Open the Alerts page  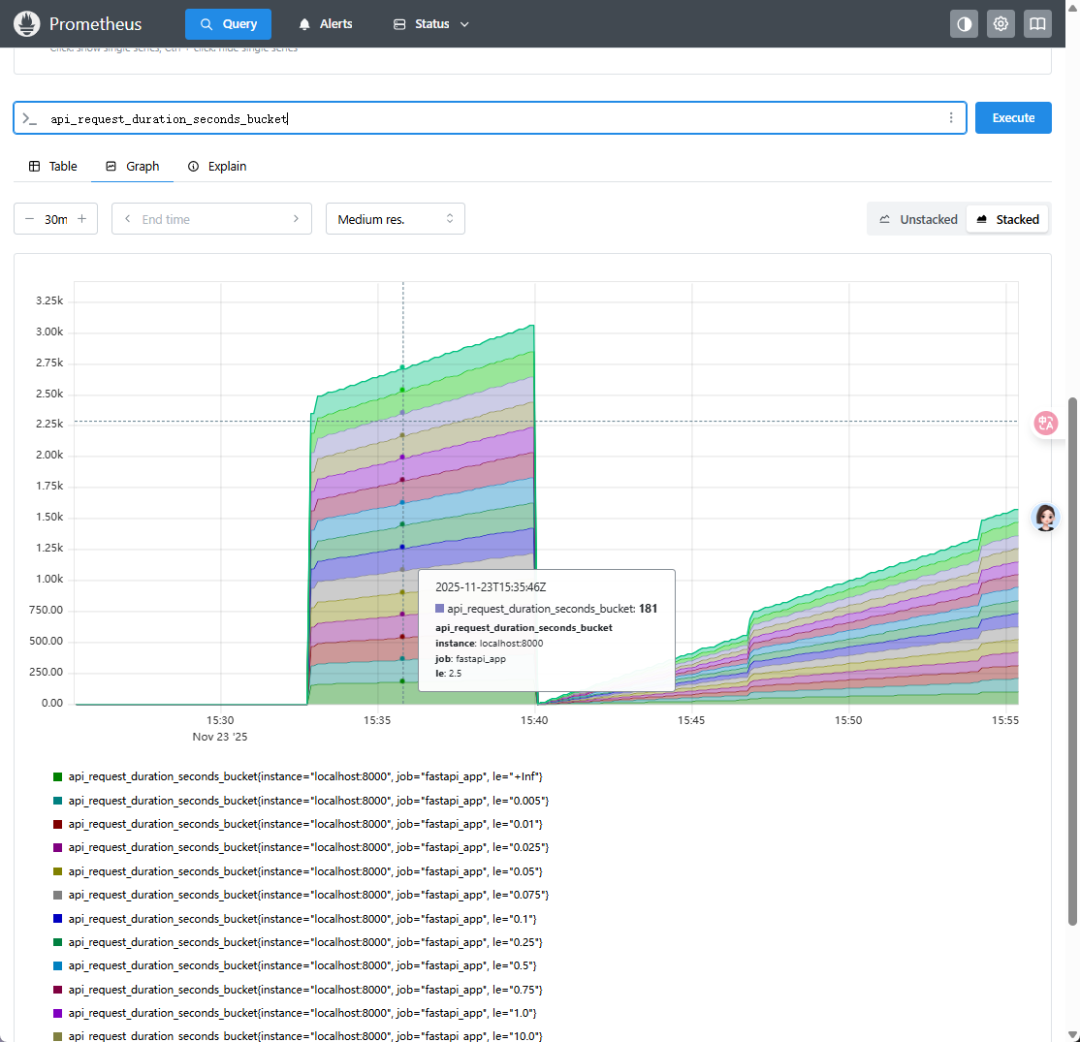point(325,24)
